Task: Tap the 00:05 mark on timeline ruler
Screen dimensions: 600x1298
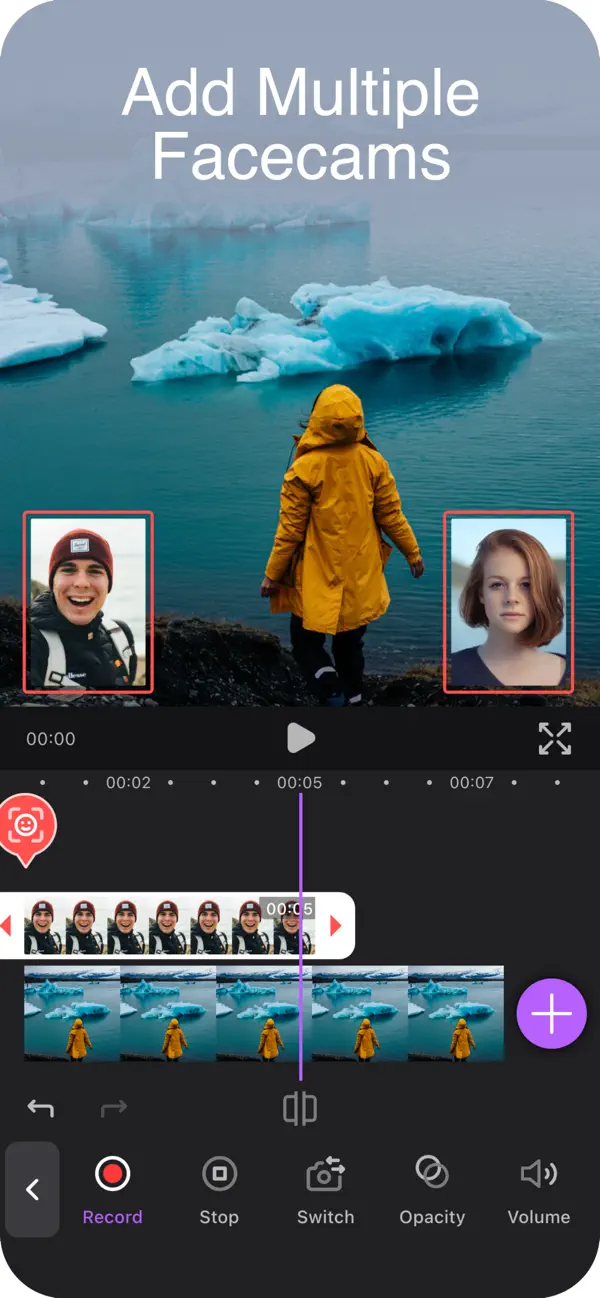Action: pos(300,782)
